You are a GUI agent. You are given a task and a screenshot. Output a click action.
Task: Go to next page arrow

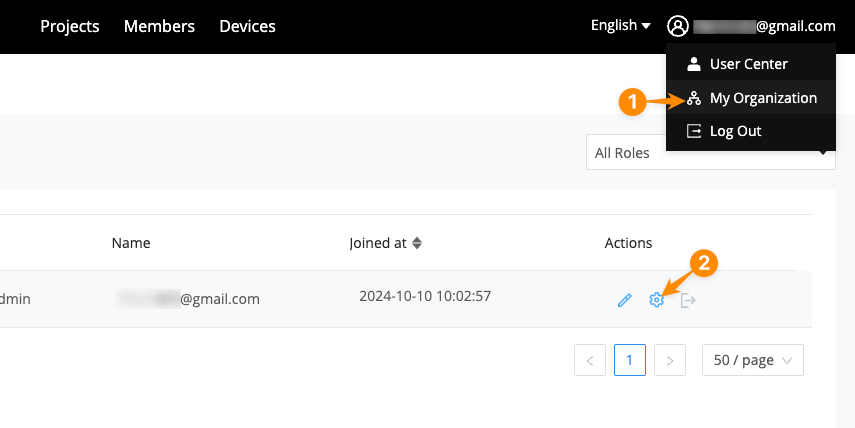[670, 360]
